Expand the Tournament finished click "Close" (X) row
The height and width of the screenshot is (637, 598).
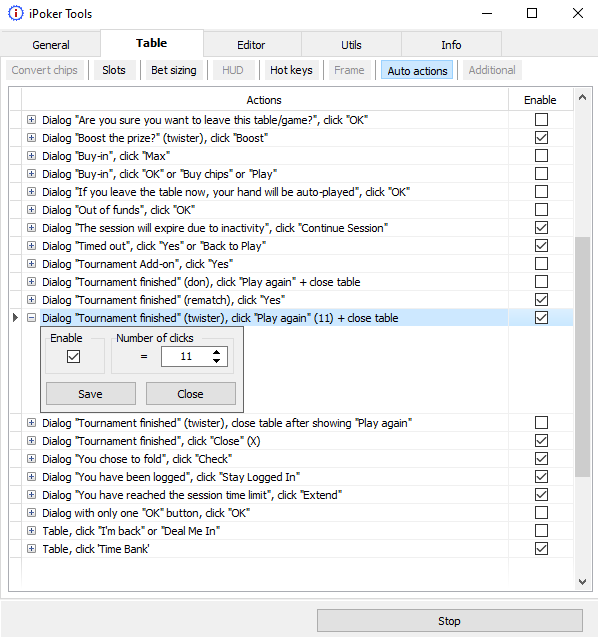(31, 441)
